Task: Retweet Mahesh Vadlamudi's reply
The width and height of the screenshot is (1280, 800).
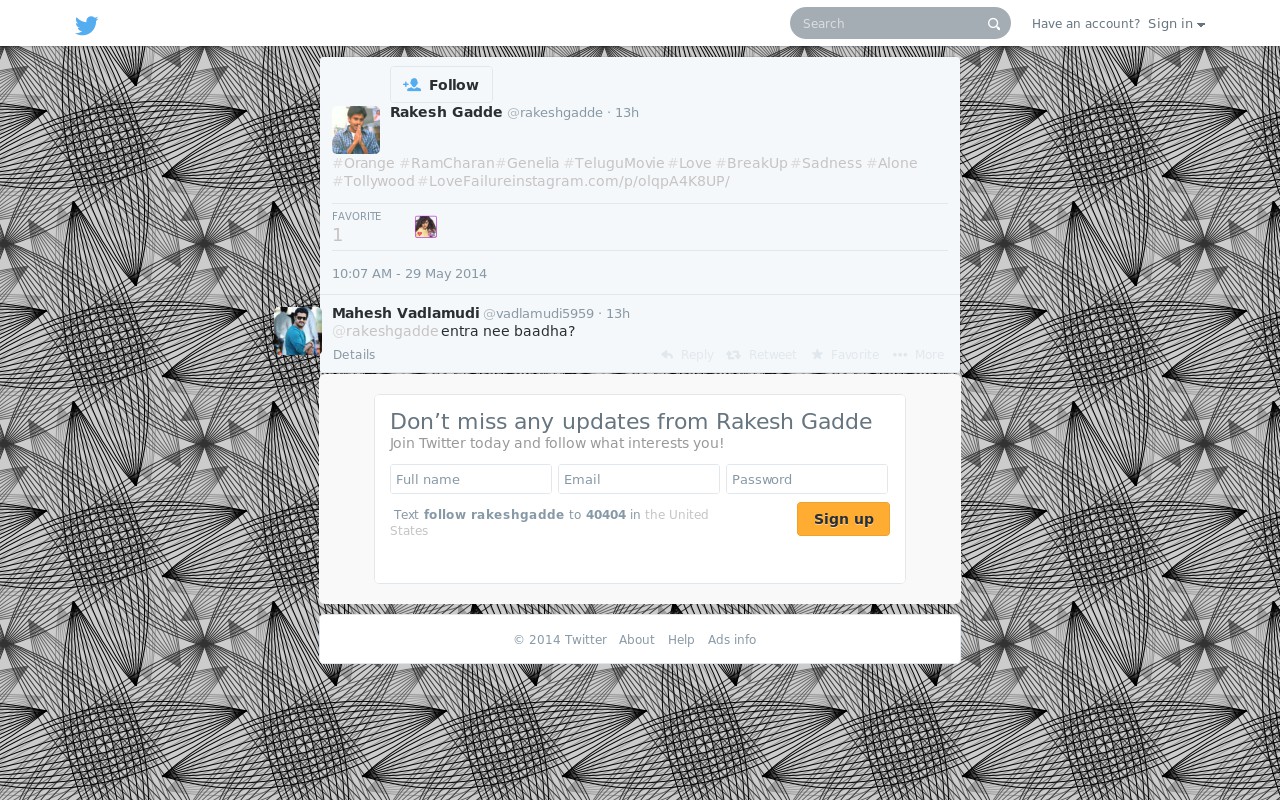Action: (x=762, y=355)
